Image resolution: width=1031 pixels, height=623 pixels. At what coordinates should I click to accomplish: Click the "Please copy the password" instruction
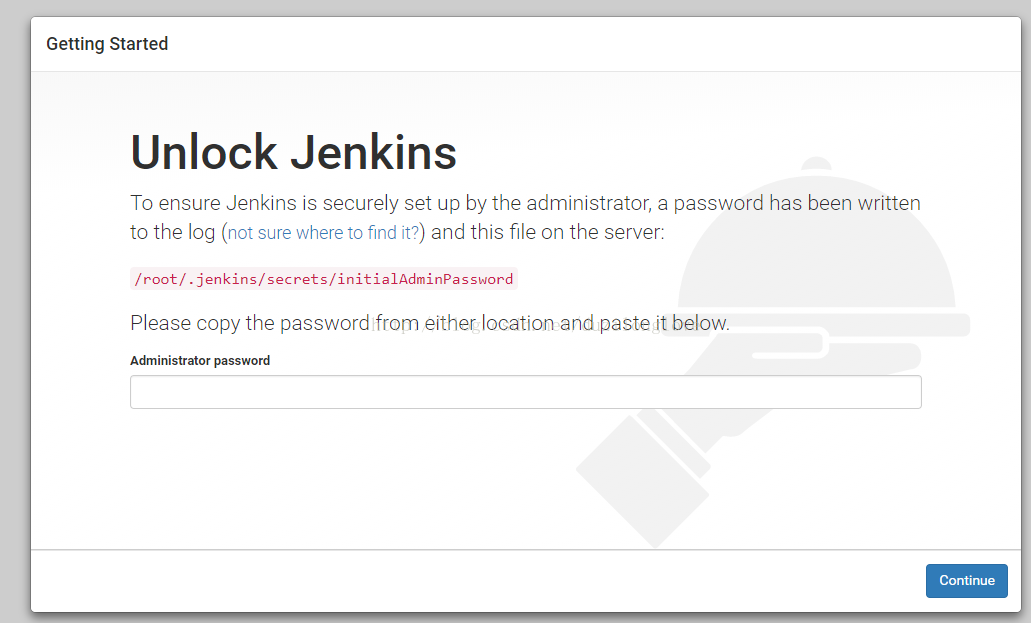430,323
